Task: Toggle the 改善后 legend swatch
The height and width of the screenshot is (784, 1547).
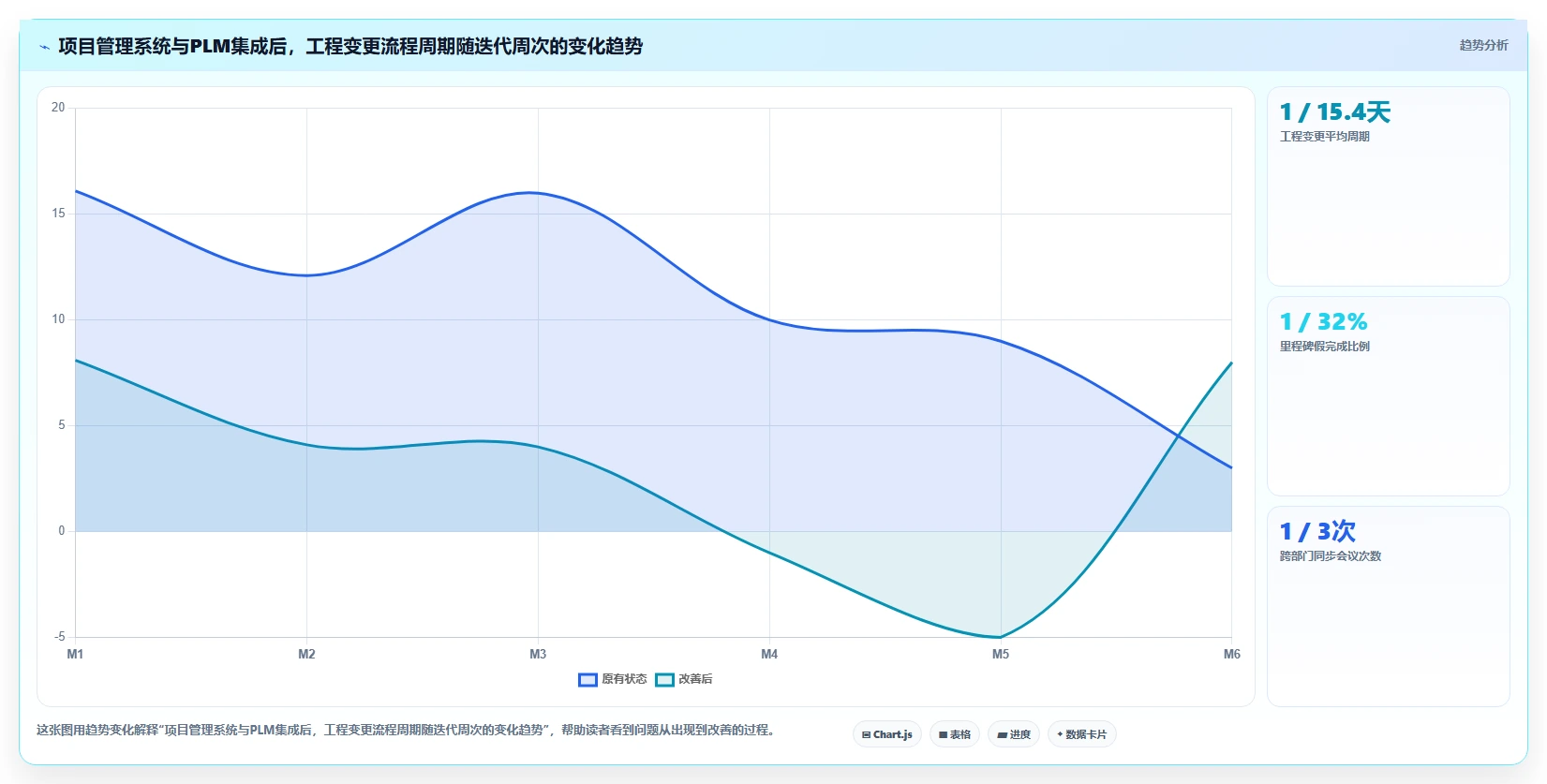Action: pos(664,680)
